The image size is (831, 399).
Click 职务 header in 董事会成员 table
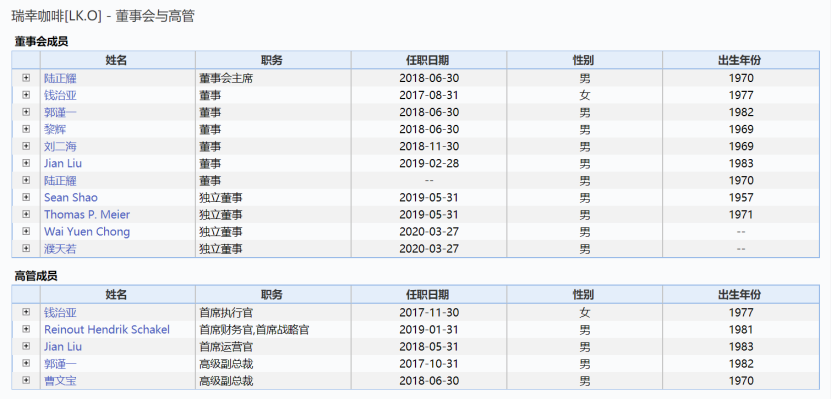pos(273,60)
